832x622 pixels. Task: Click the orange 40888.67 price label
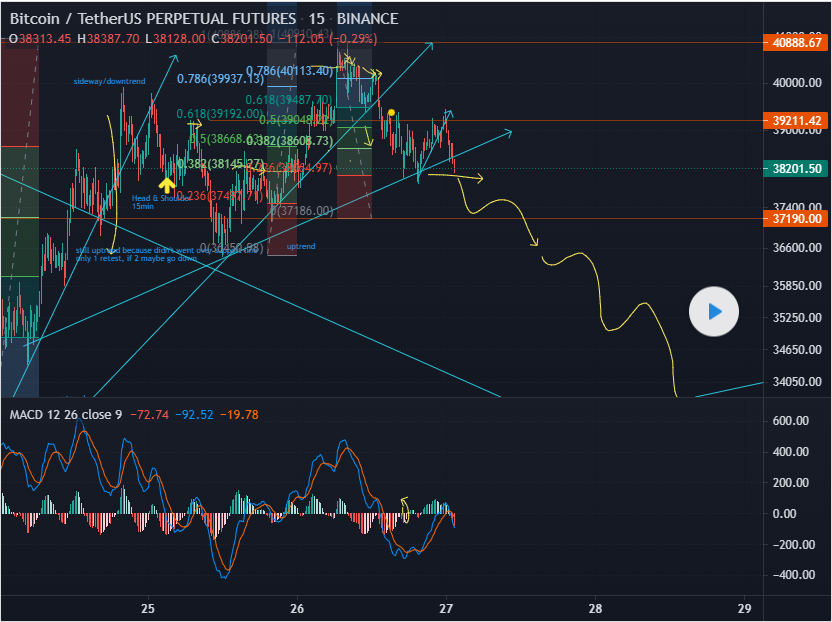coord(796,42)
